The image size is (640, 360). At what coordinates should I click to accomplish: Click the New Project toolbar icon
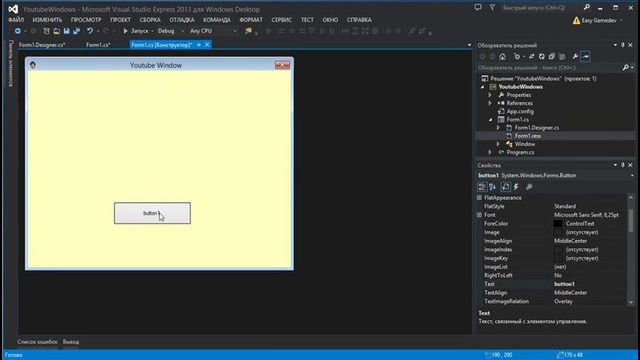pos(46,31)
